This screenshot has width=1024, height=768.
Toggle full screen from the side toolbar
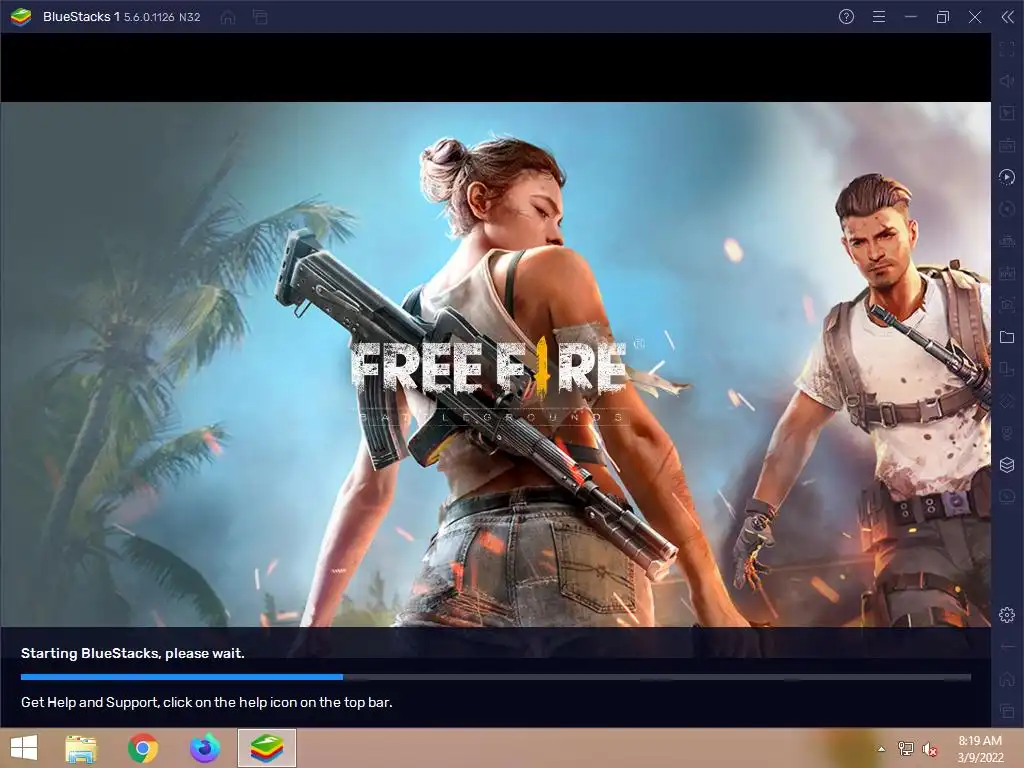(1007, 49)
